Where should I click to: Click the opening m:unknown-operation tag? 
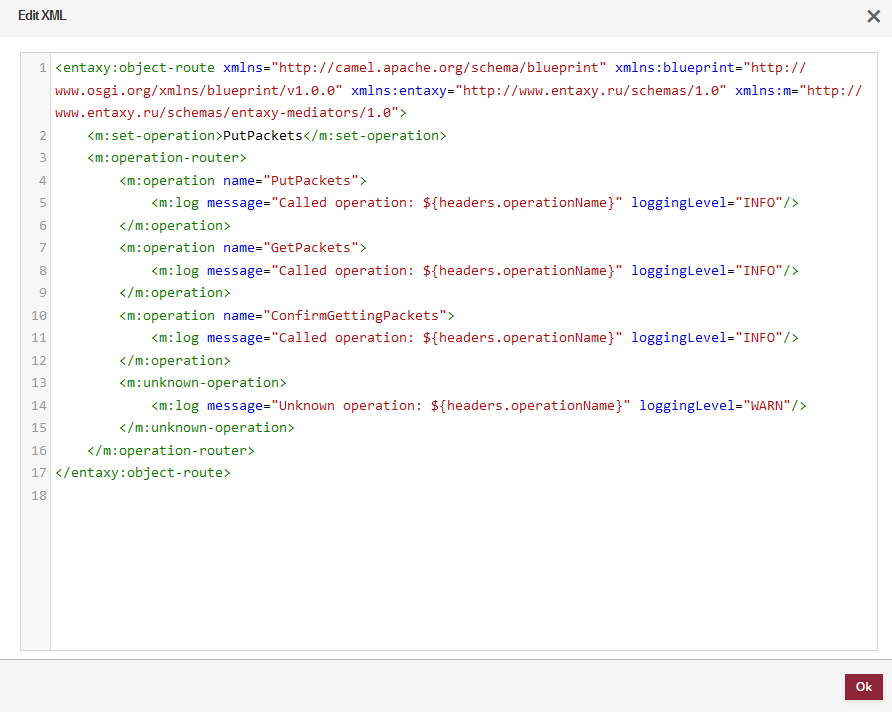(203, 383)
